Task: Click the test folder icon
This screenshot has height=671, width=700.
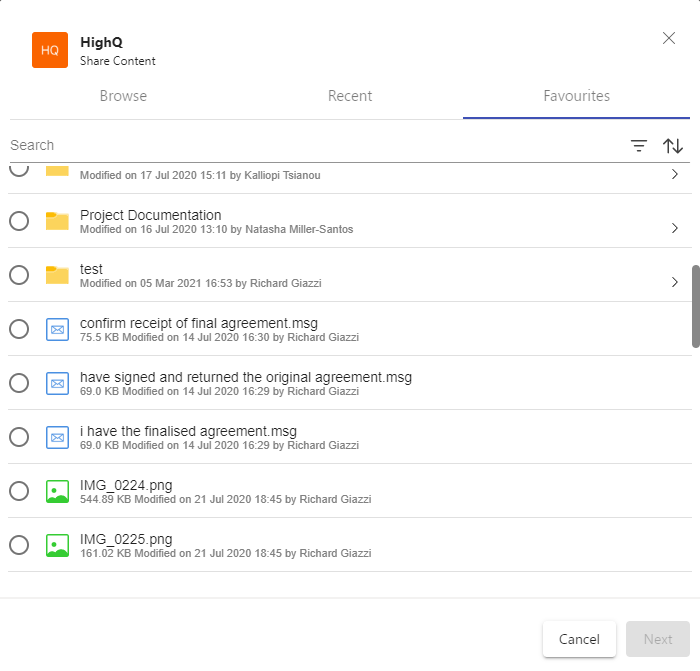Action: tap(57, 275)
